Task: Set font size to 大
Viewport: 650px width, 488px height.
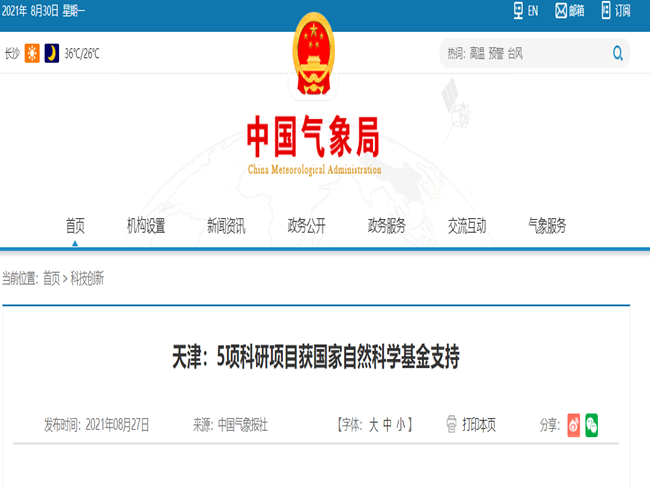Action: [374, 425]
